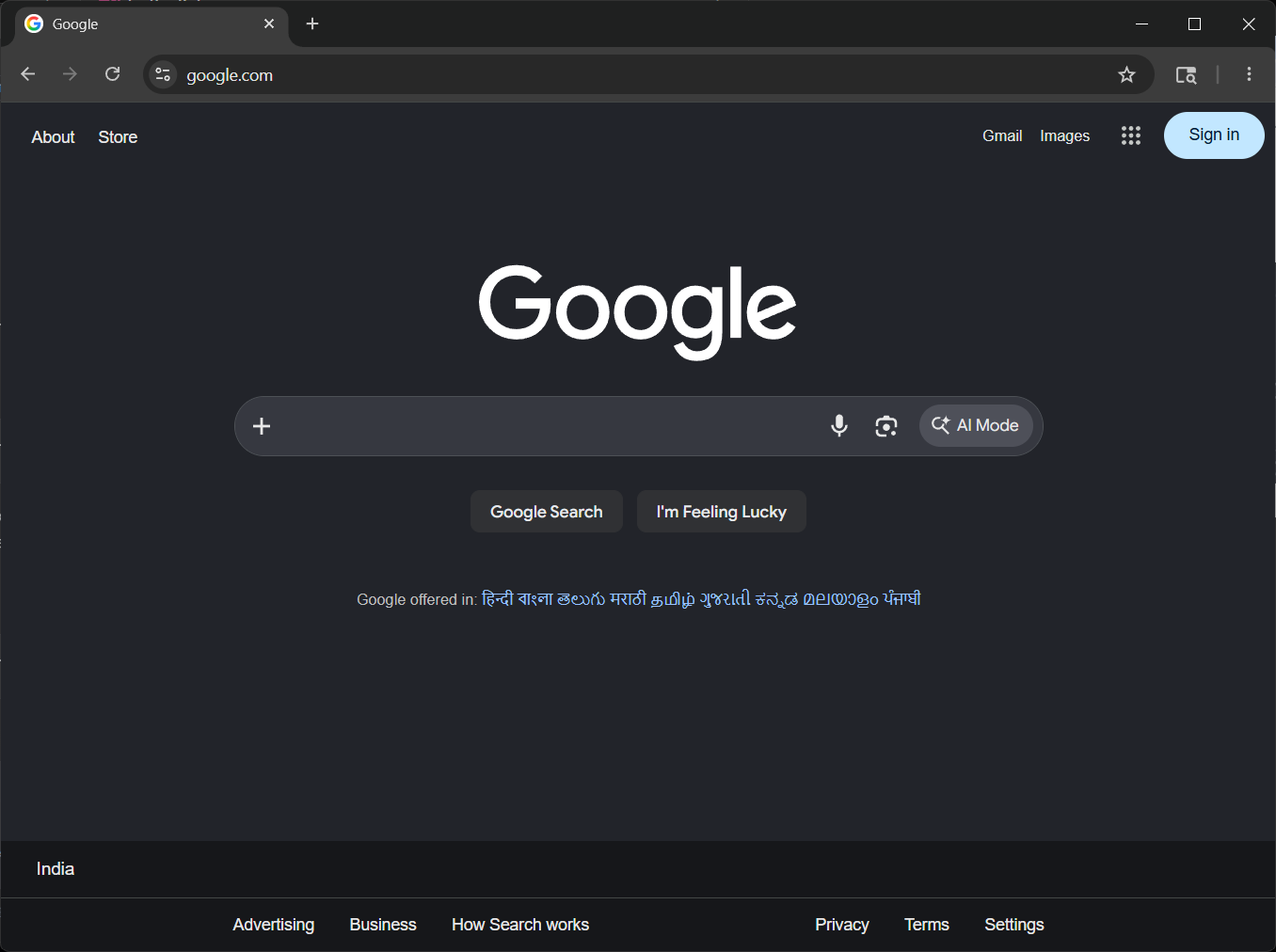The image size is (1276, 952).
Task: Click the plus icon in search box
Action: pyautogui.click(x=262, y=426)
